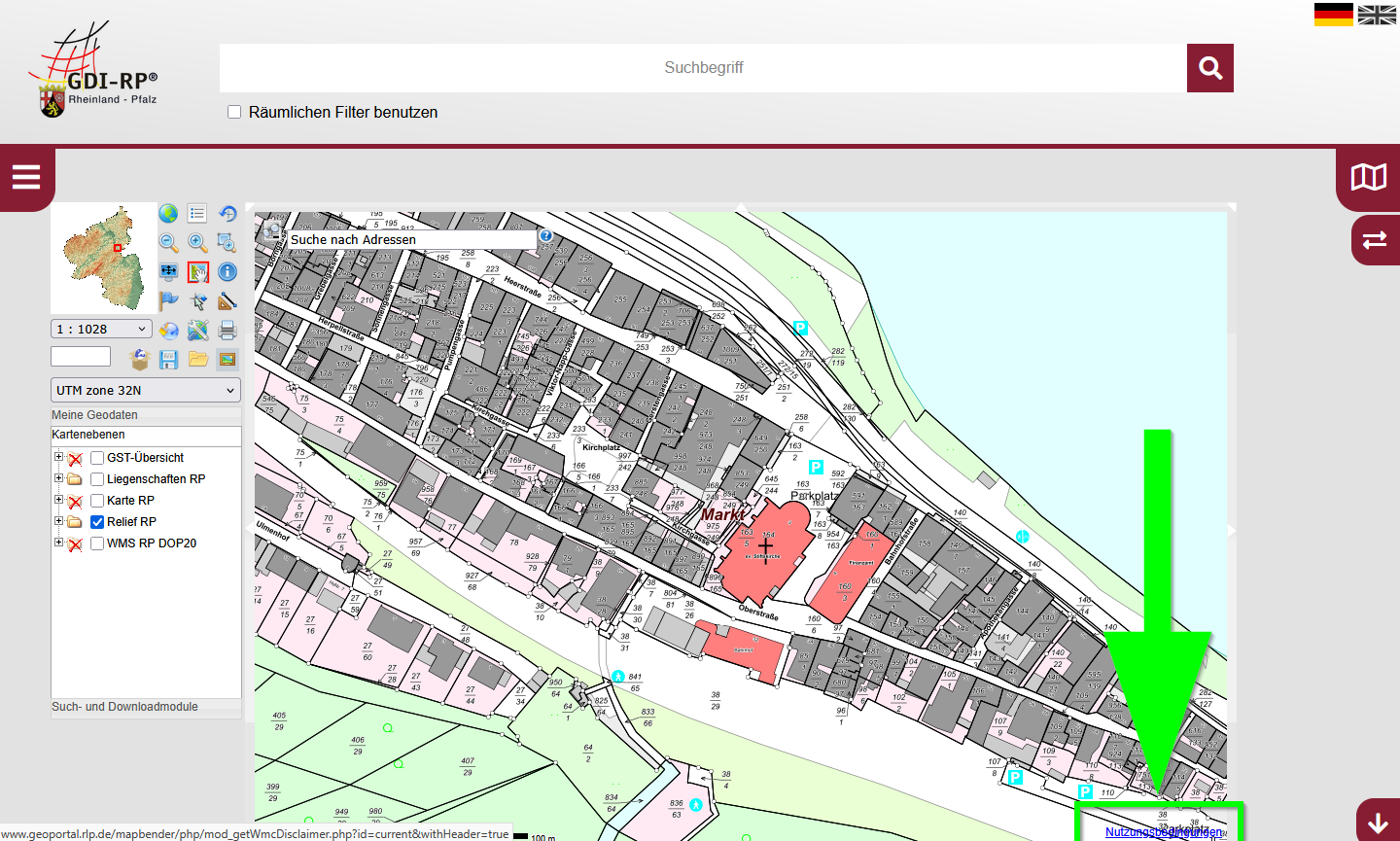Click the zoom out magnifier tool

pyautogui.click(x=168, y=243)
